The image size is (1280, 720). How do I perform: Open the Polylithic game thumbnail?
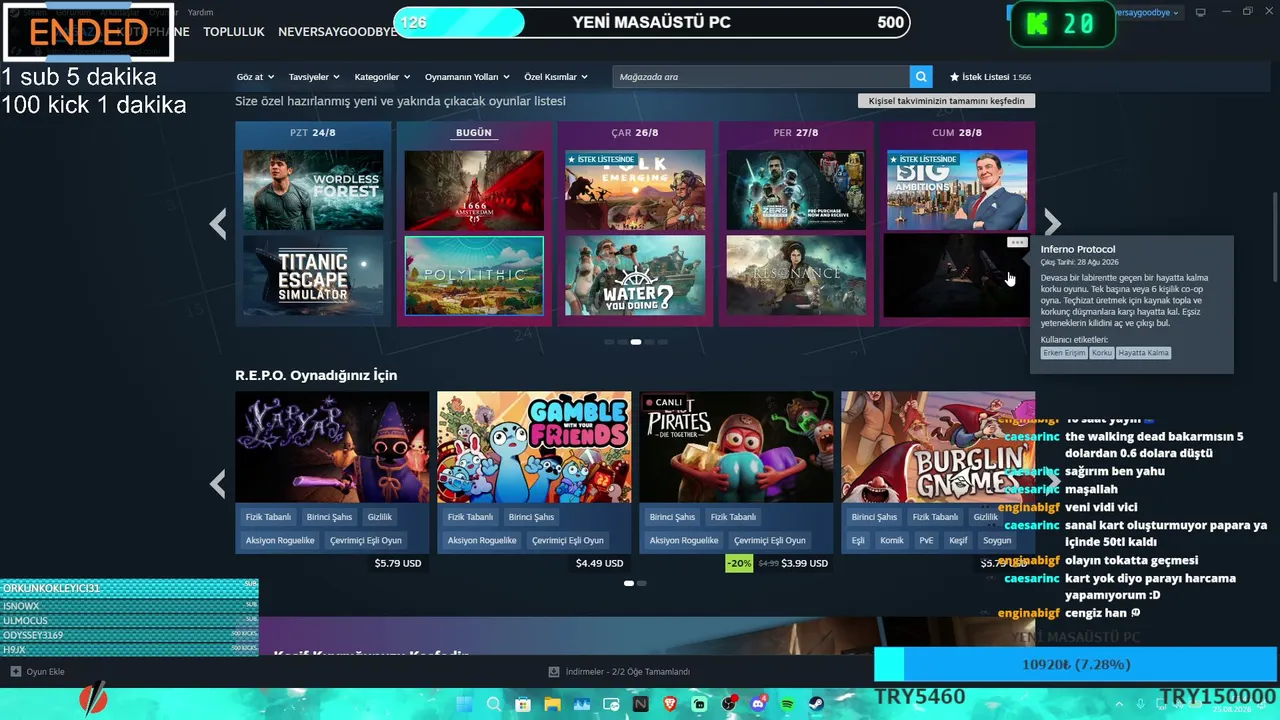click(x=474, y=275)
